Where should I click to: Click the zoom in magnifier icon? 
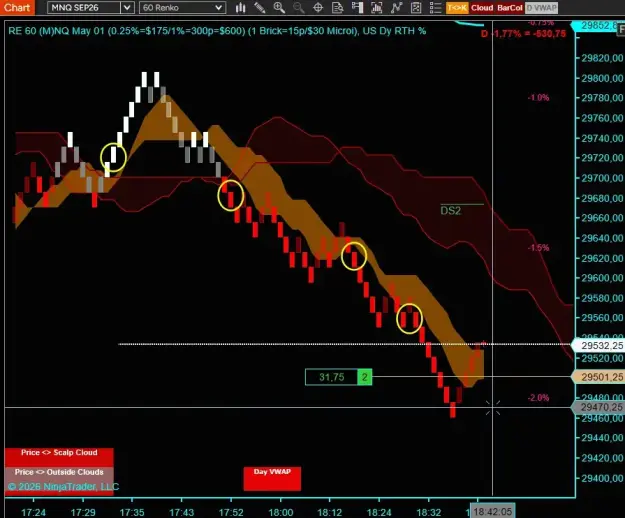(x=279, y=8)
